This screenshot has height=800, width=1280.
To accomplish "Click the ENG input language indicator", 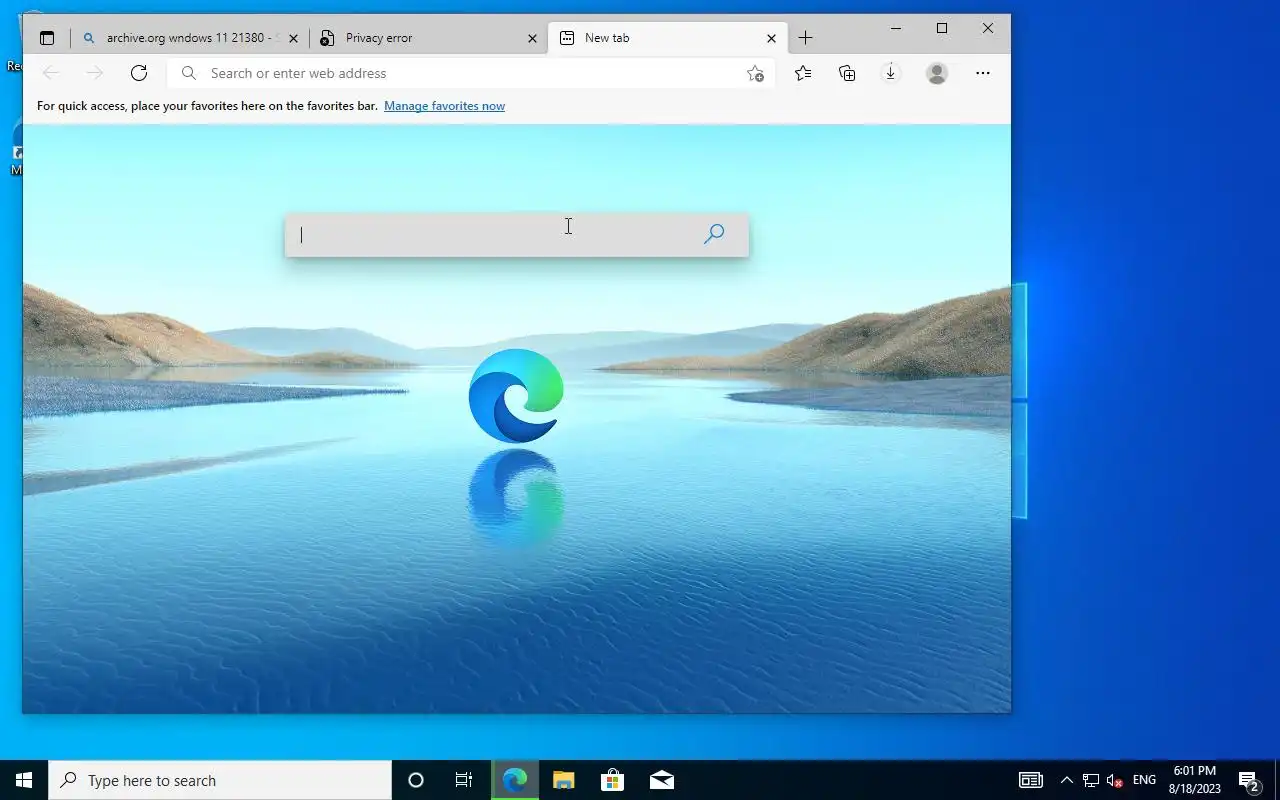I will (1145, 780).
